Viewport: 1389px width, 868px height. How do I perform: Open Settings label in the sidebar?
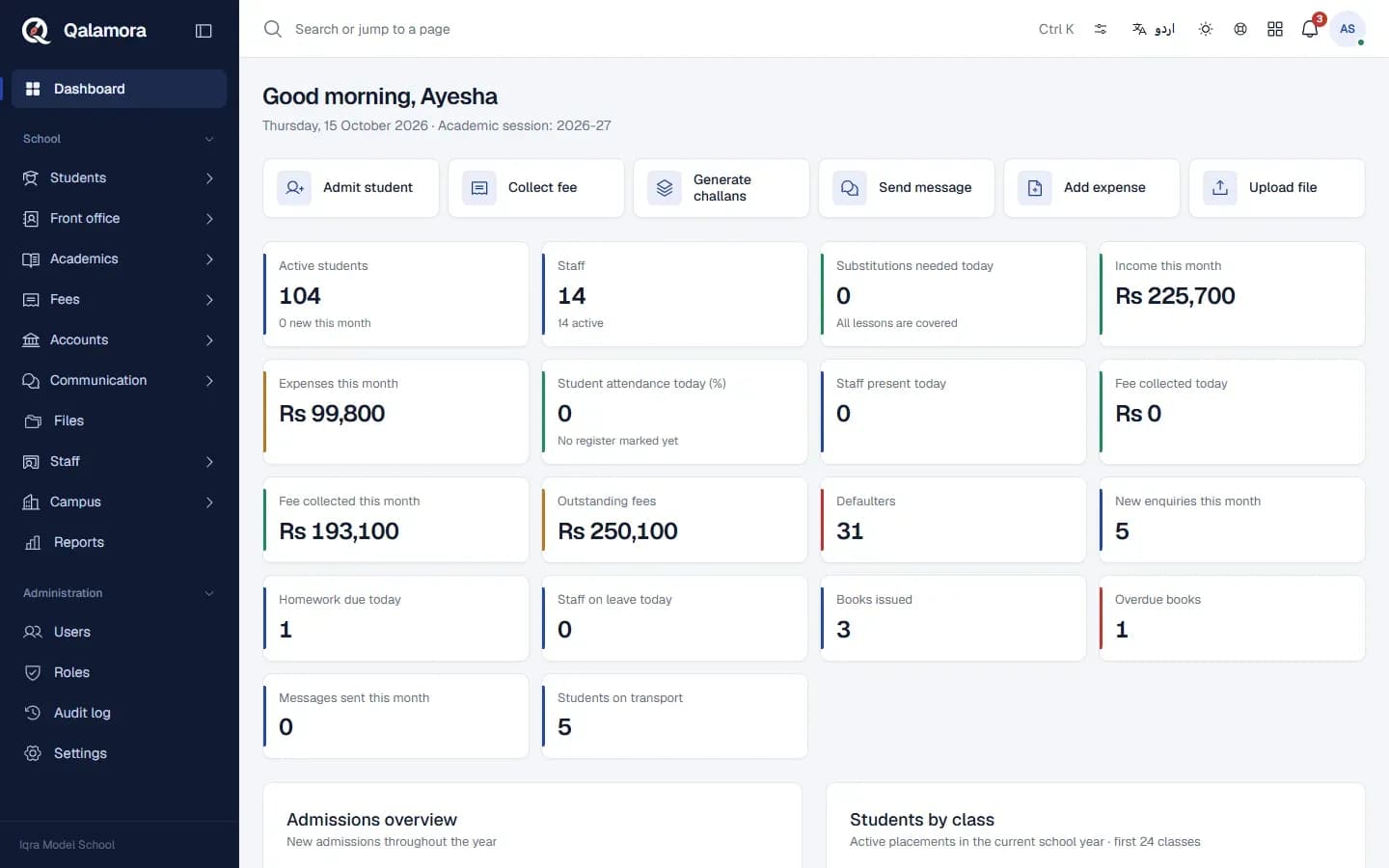click(x=80, y=753)
